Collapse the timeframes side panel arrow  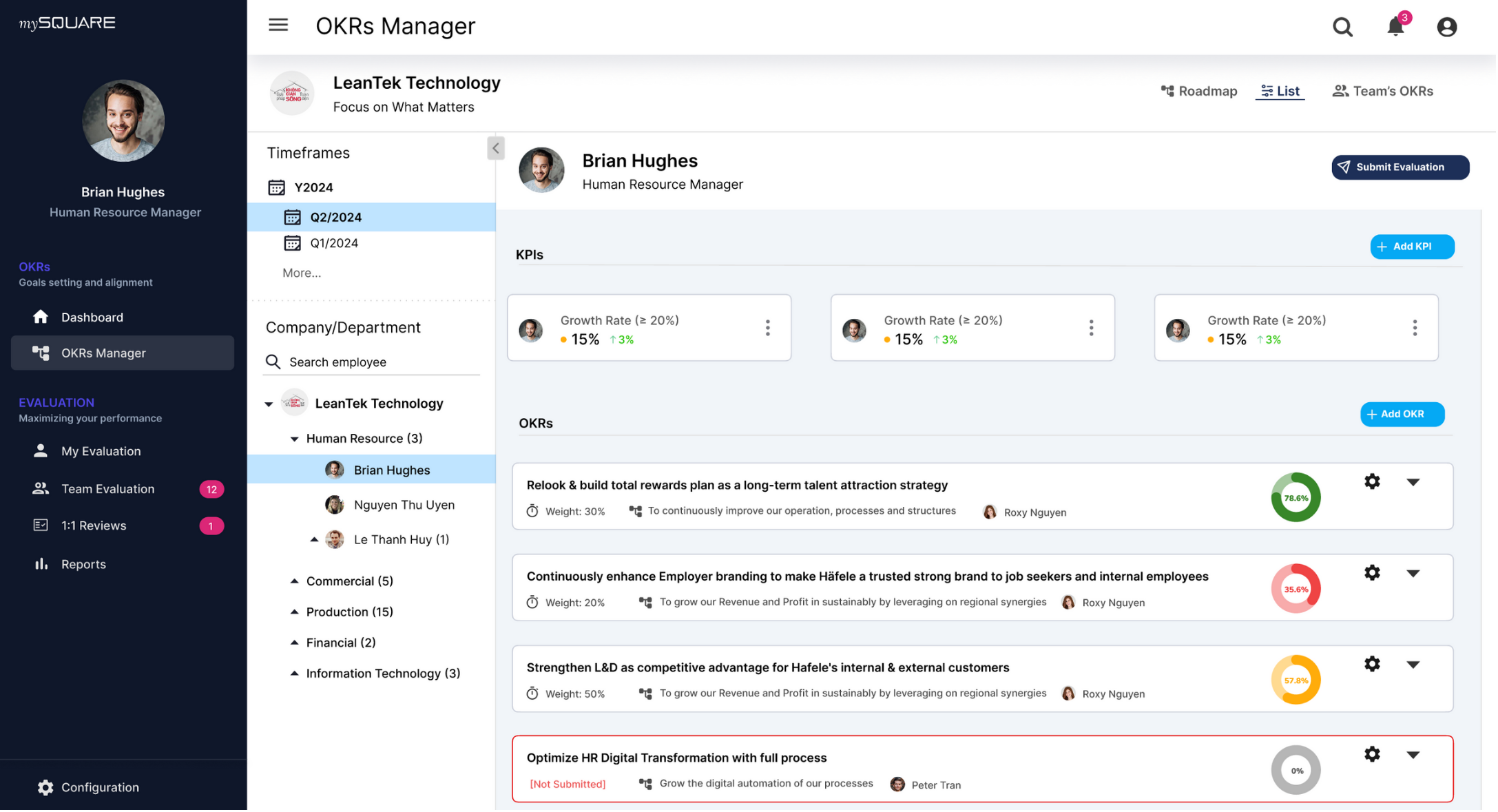[496, 148]
